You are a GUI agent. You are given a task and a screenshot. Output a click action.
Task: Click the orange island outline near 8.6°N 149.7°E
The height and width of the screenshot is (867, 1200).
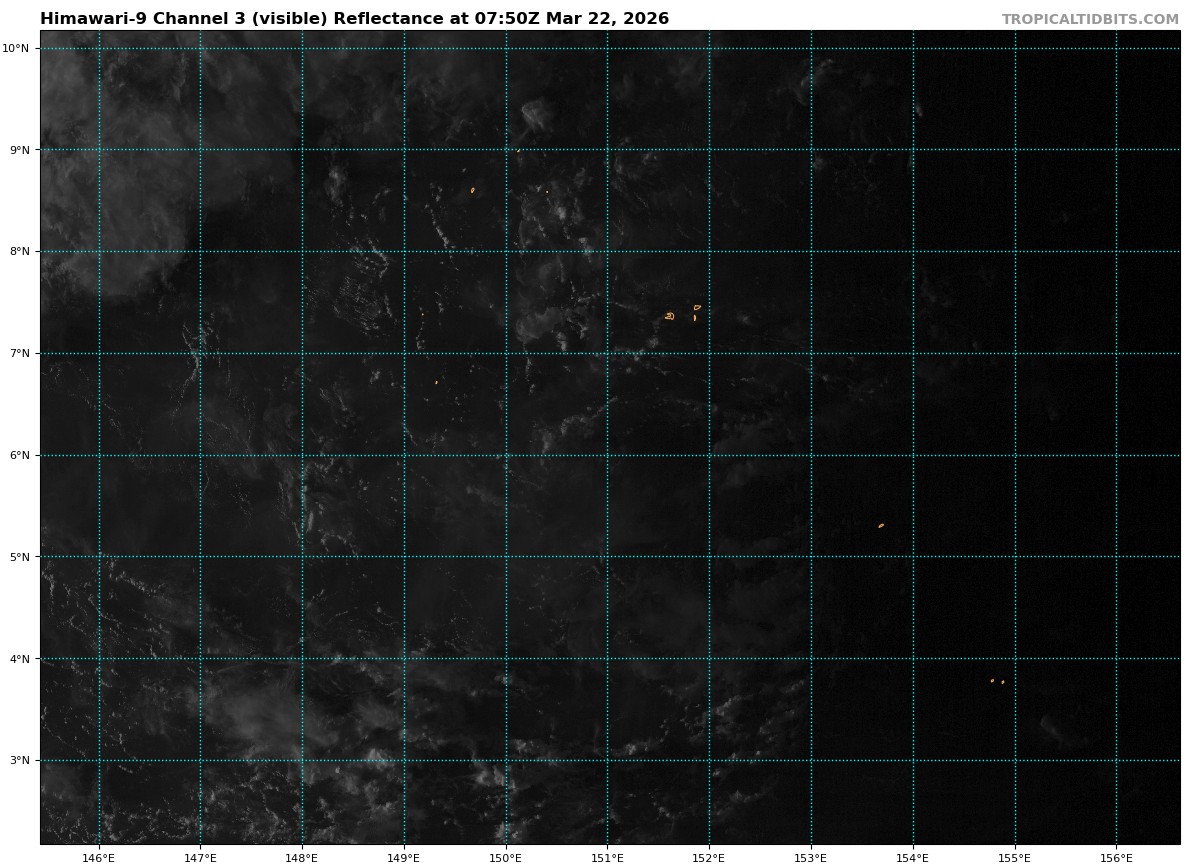(473, 190)
